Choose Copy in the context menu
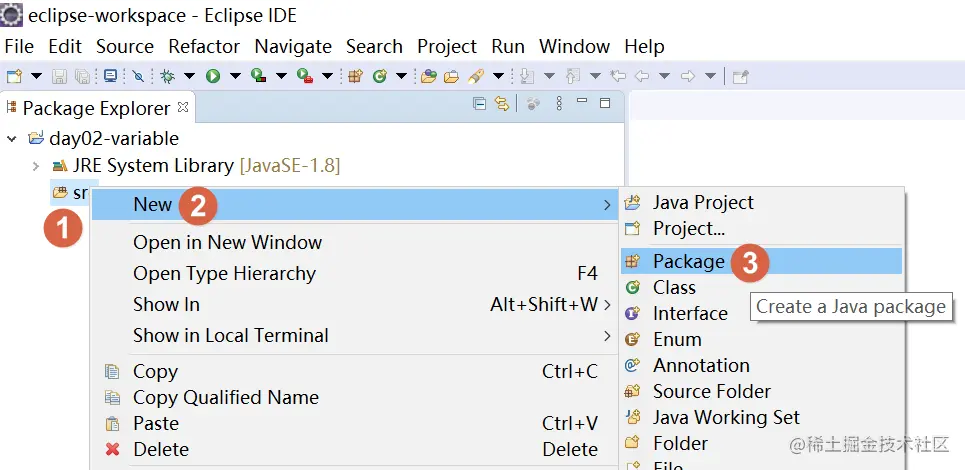Screen dimensions: 965x470 click(354, 372)
